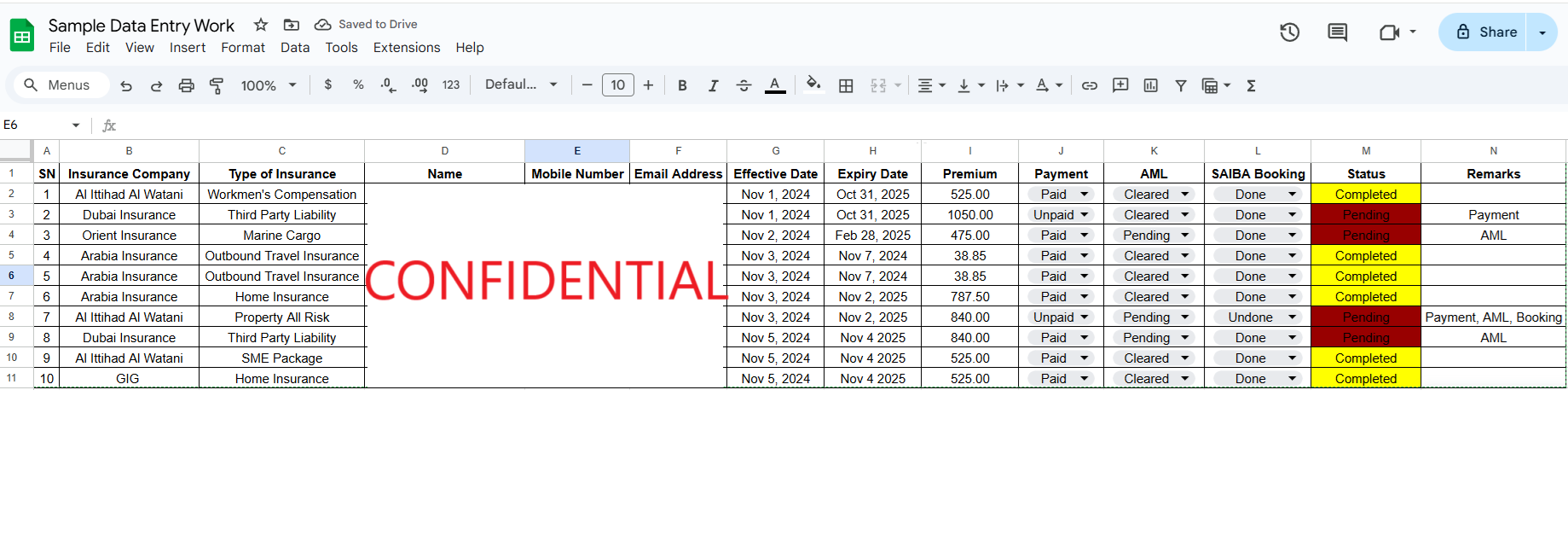Open Payment dropdown showing Unpaid in row 3
The height and width of the screenshot is (553, 1568).
pyautogui.click(x=1061, y=215)
